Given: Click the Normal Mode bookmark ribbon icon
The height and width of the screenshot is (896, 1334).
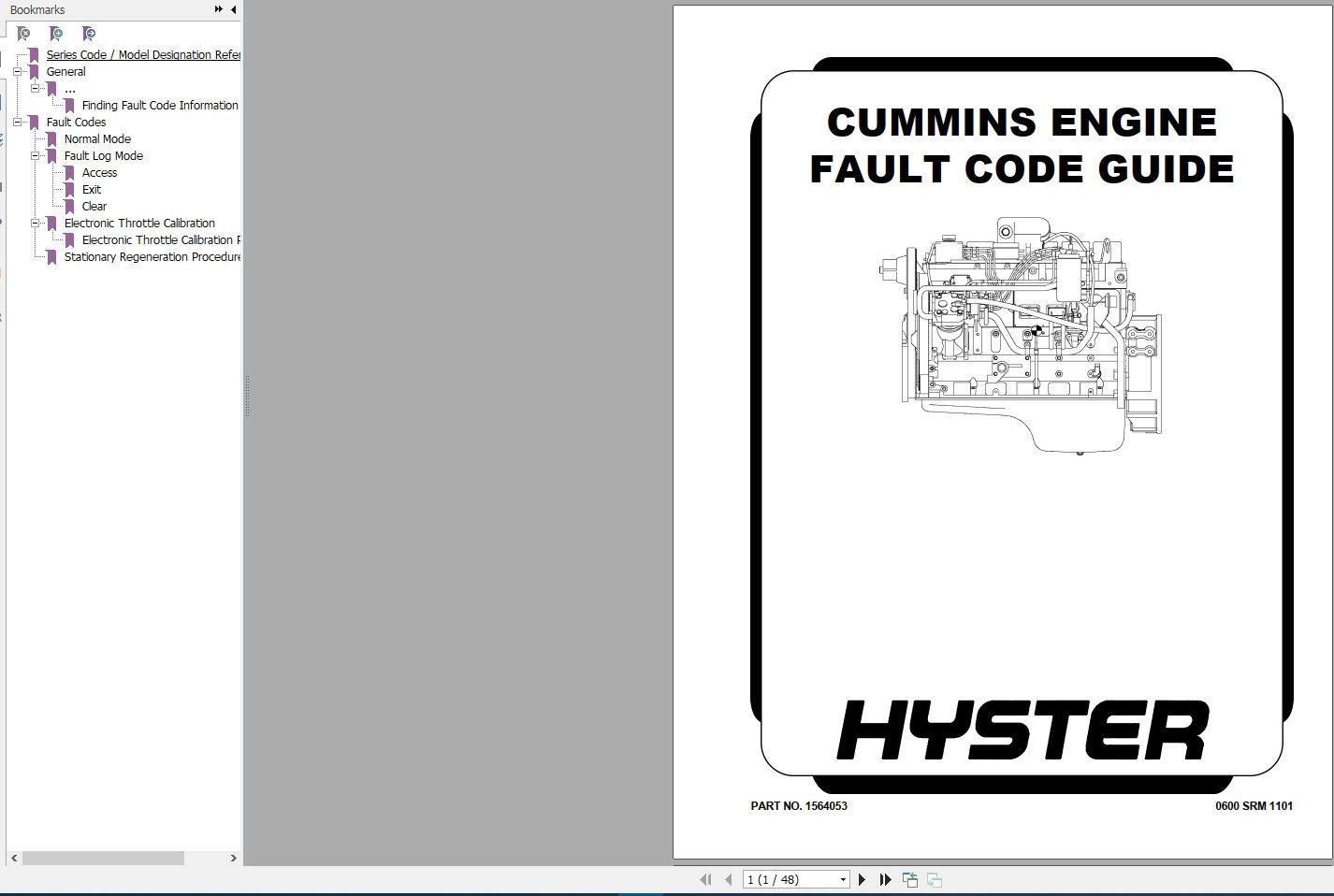Looking at the screenshot, I should 51,138.
